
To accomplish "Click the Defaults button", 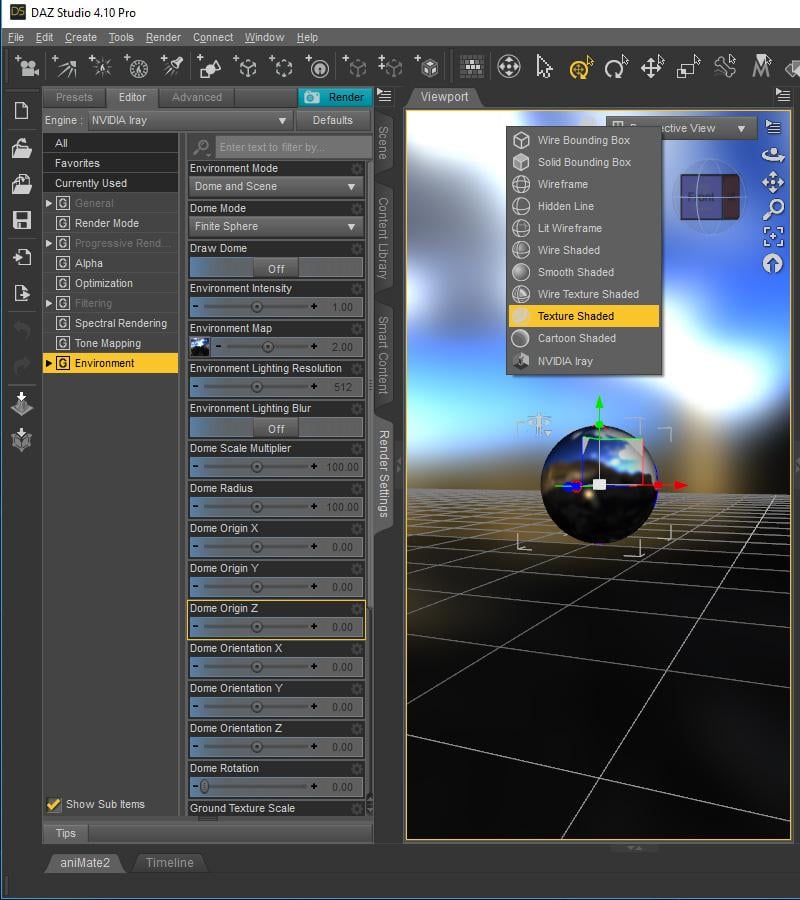I will [x=333, y=121].
